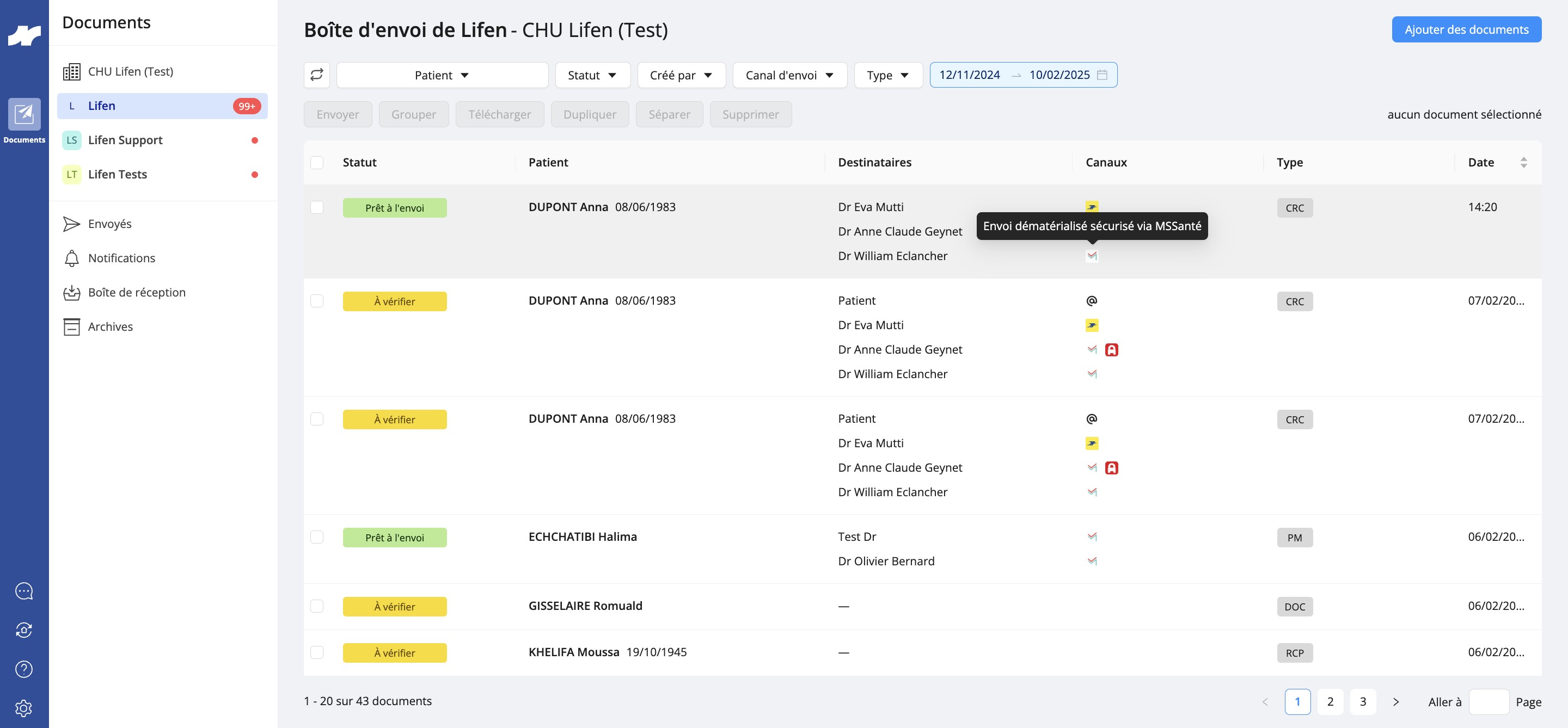Click the account sync icon in sidebar
This screenshot has height=728, width=1568.
click(24, 630)
